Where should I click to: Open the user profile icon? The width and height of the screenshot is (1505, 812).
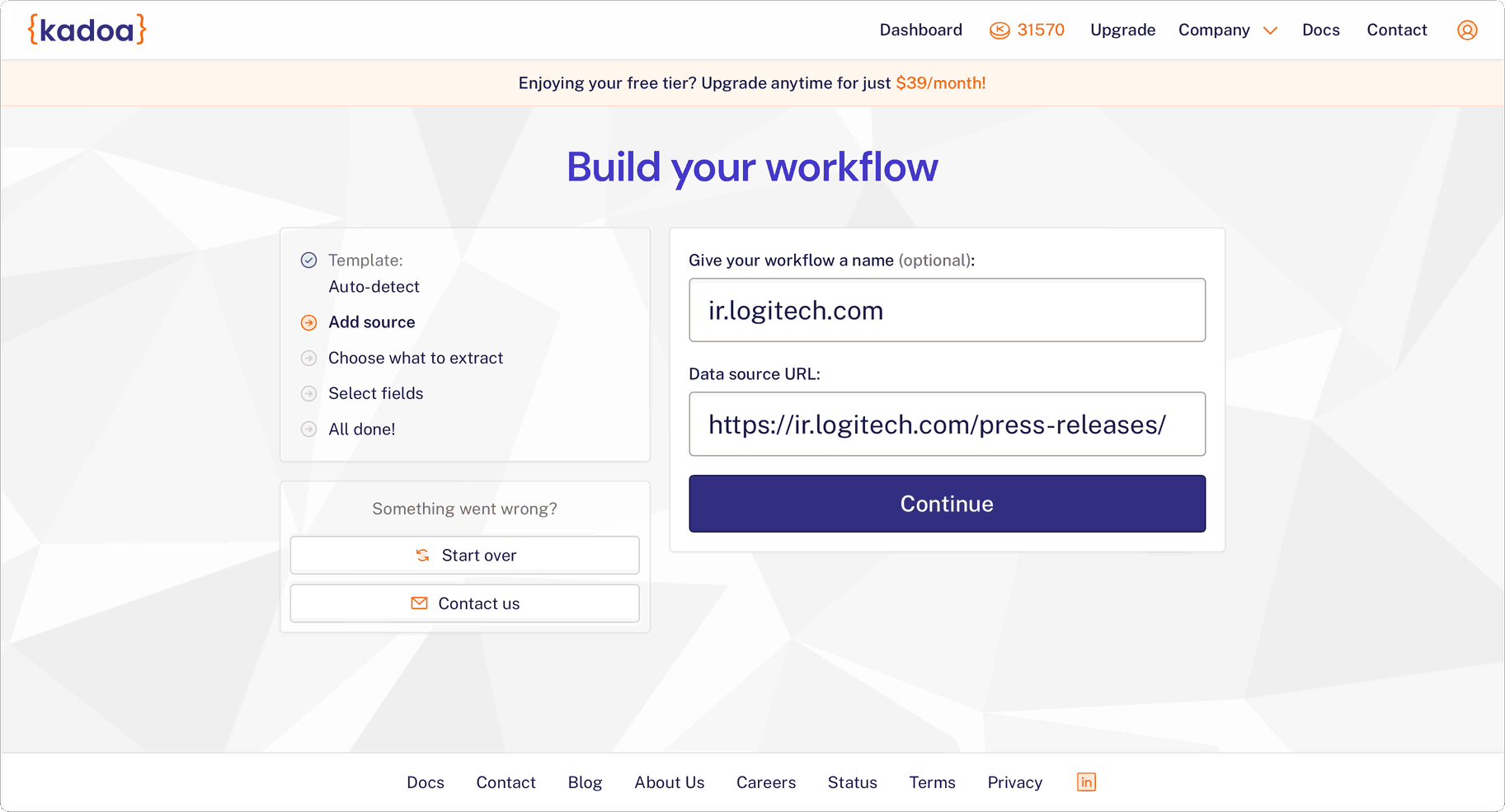coord(1467,31)
